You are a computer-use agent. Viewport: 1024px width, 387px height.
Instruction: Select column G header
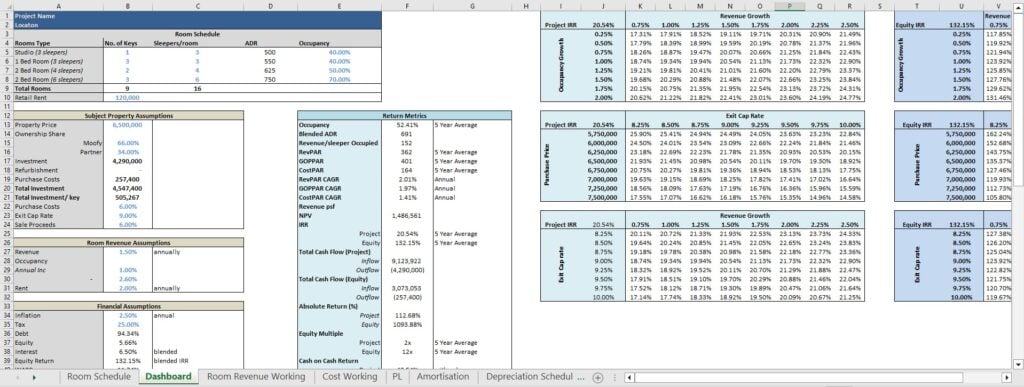coord(472,6)
